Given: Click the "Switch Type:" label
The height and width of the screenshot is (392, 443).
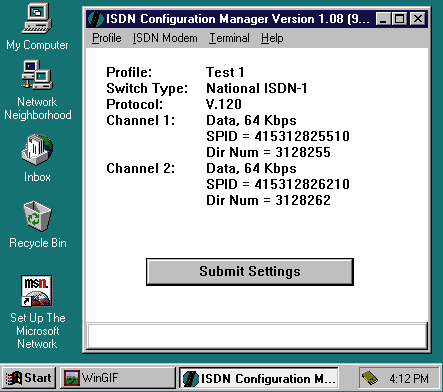Looking at the screenshot, I should [x=147, y=88].
